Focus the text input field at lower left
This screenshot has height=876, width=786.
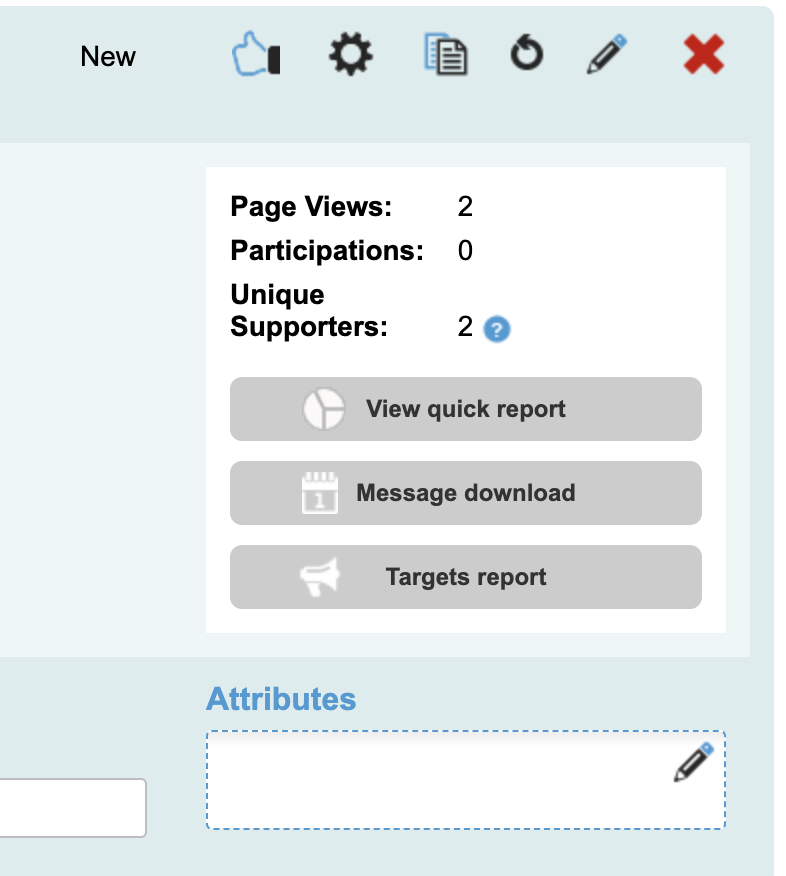[x=72, y=807]
